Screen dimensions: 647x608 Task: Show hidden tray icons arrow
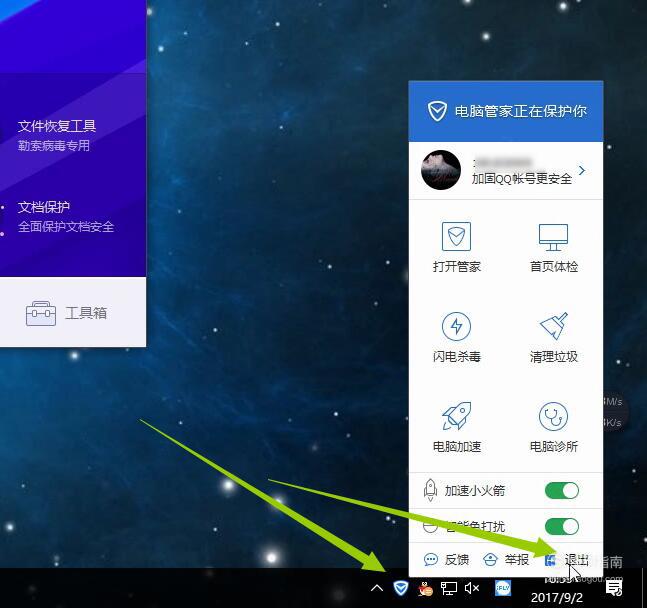(x=377, y=588)
